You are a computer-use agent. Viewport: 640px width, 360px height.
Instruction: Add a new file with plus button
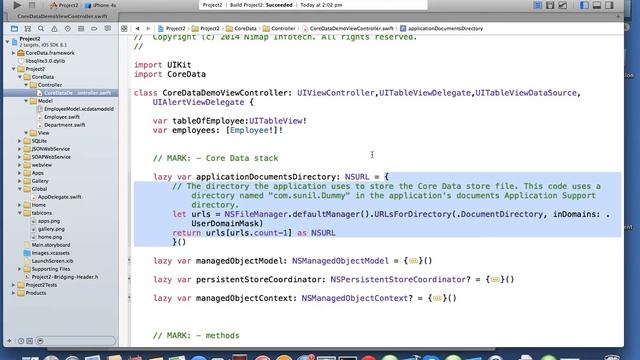click(9, 341)
